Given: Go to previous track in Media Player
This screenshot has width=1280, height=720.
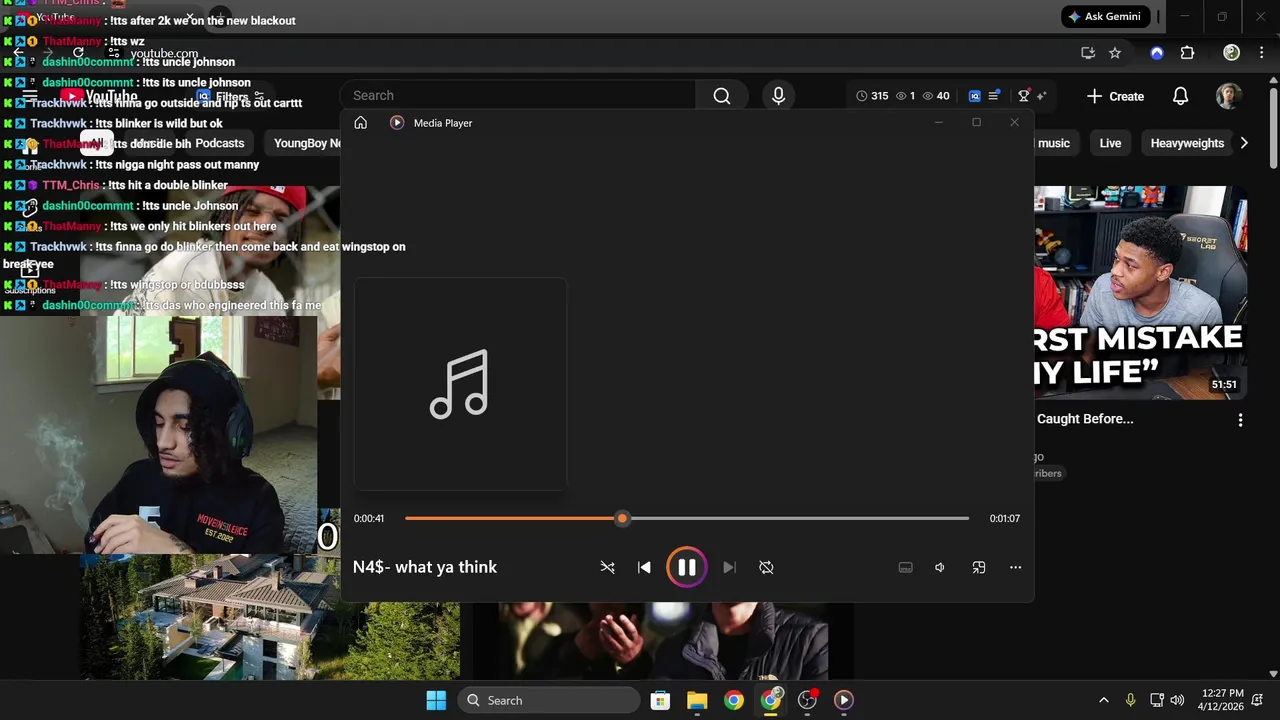Looking at the screenshot, I should (x=644, y=567).
